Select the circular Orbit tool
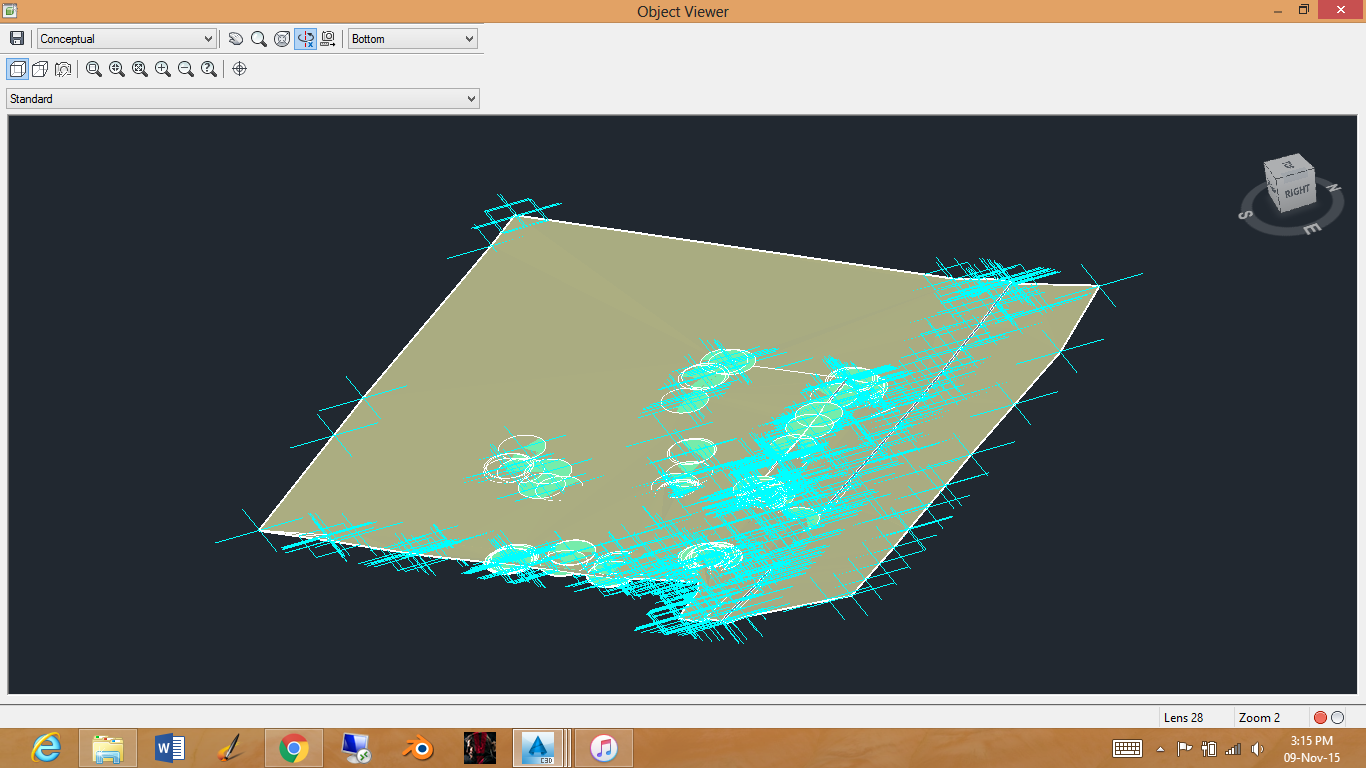The width and height of the screenshot is (1366, 768). tap(282, 39)
